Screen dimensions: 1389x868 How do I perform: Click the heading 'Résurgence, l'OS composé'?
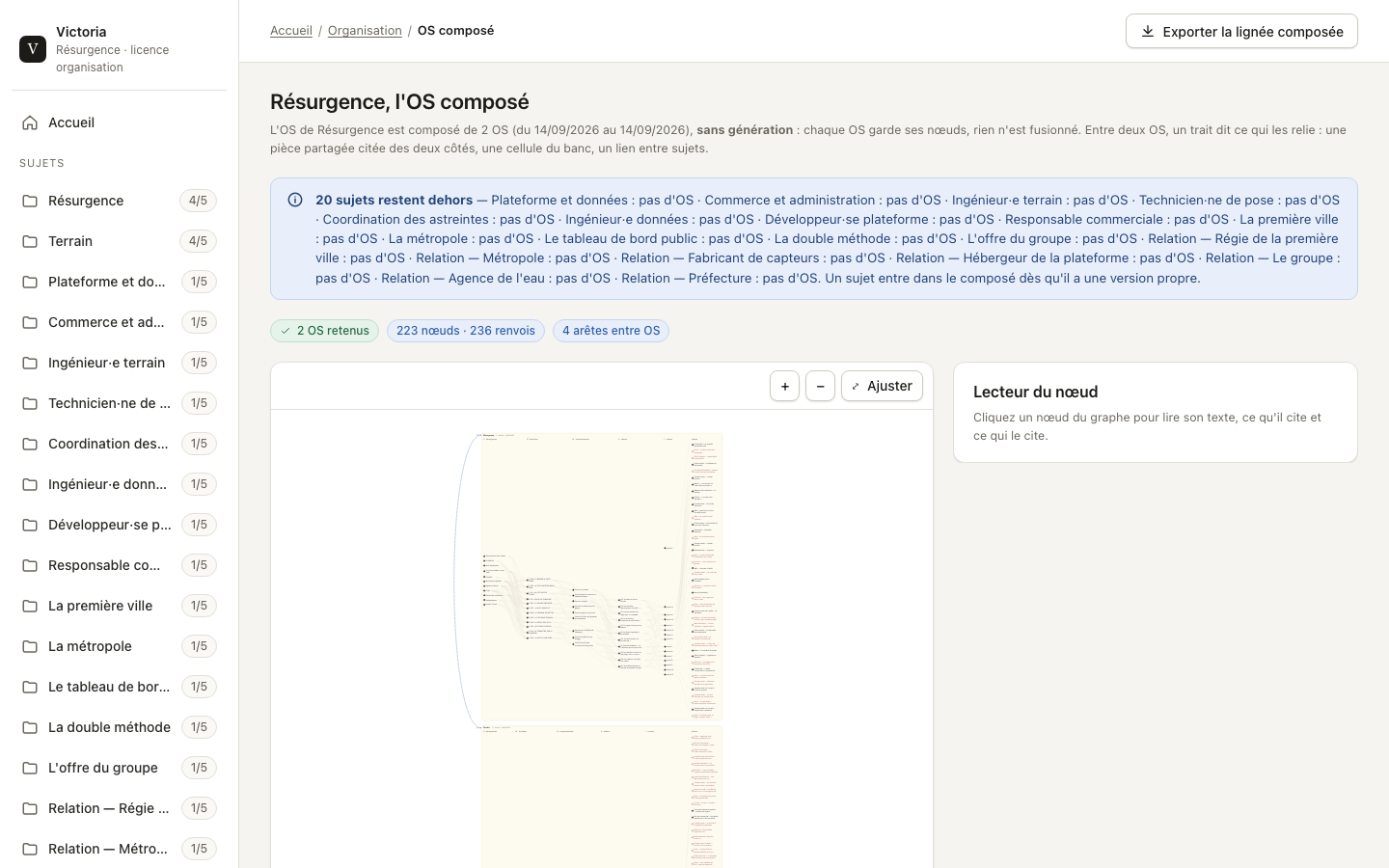pyautogui.click(x=399, y=102)
